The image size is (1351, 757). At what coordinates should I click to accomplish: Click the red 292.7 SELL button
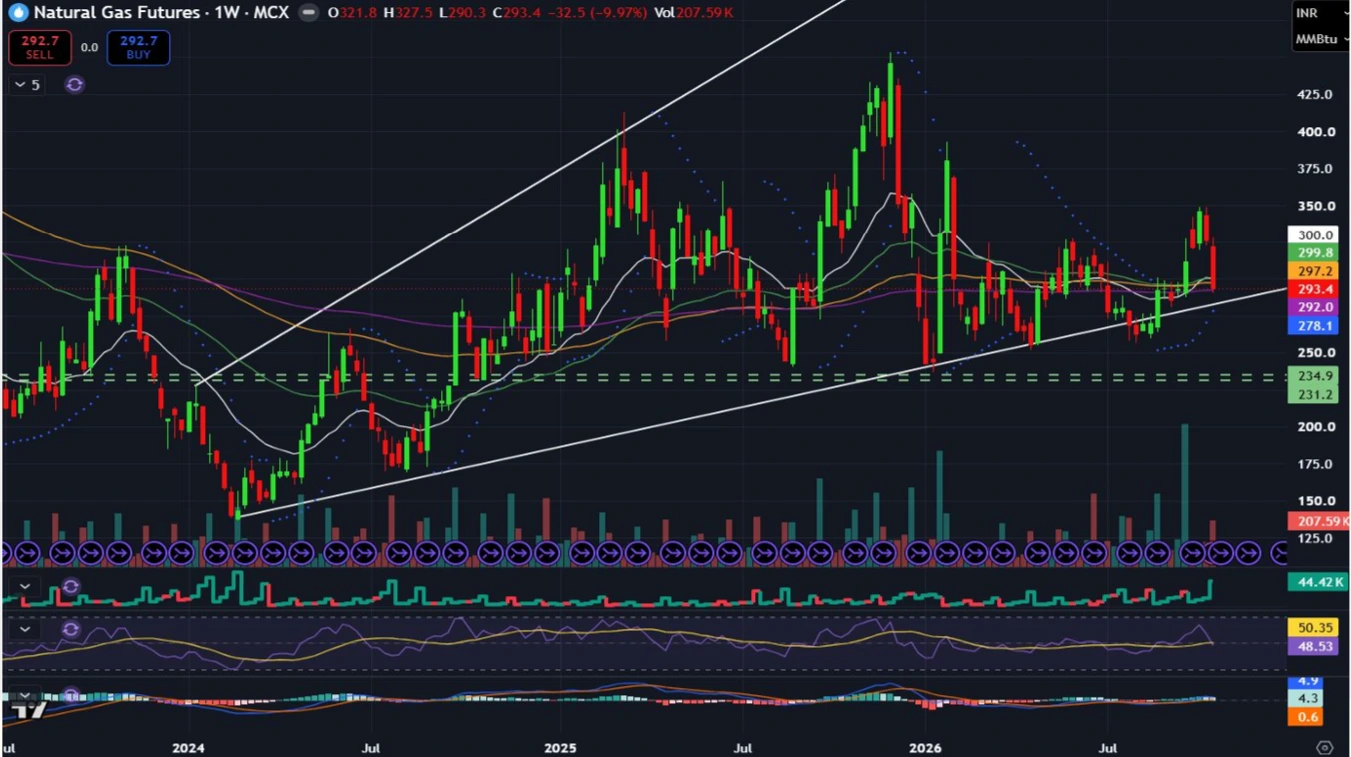pos(40,47)
